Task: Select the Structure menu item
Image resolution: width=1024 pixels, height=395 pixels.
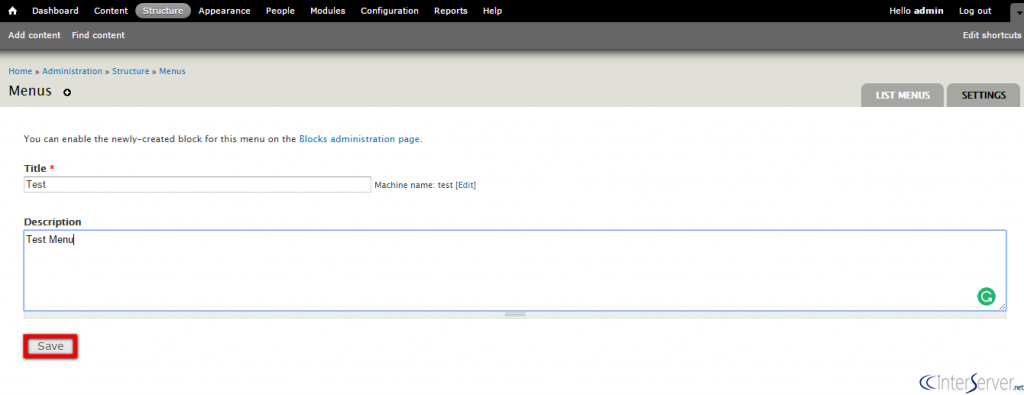Action: coord(163,11)
